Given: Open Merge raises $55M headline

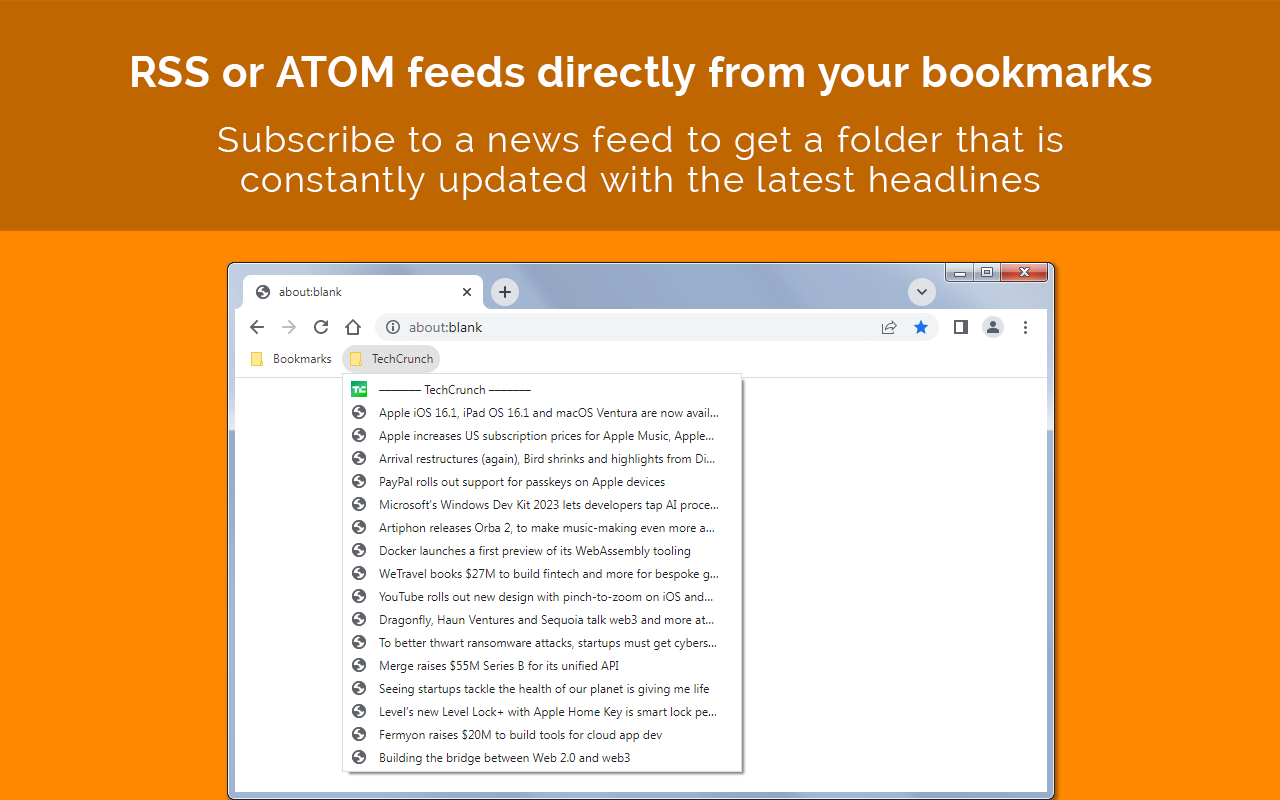Looking at the screenshot, I should click(542, 666).
